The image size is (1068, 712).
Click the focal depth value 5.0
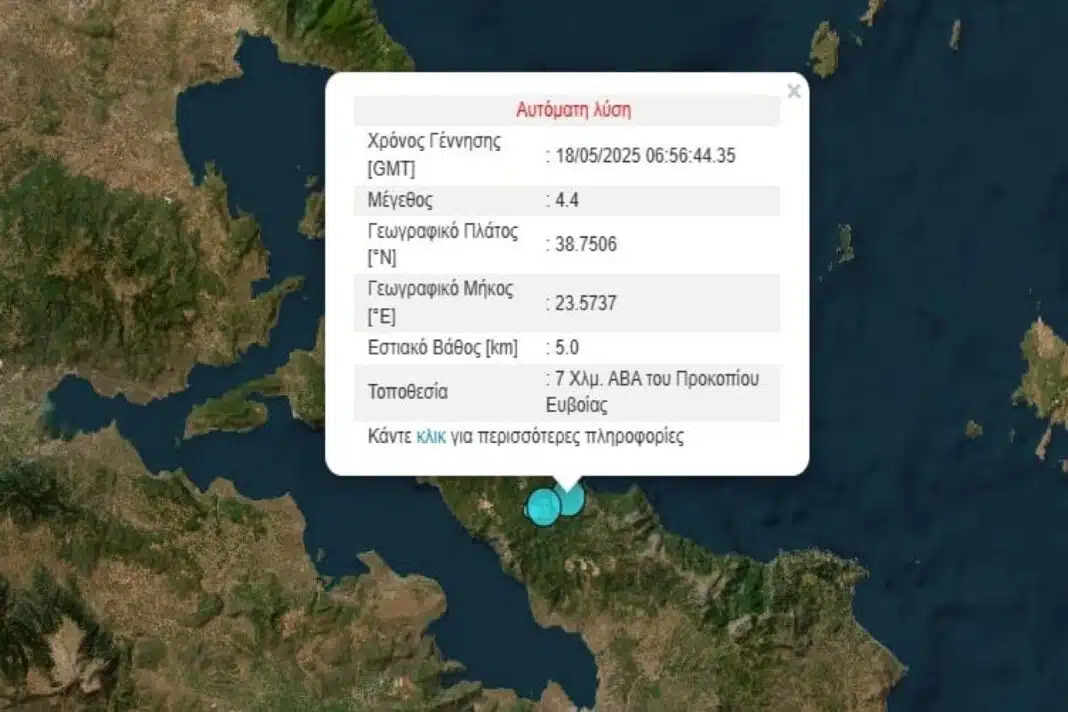coord(566,348)
